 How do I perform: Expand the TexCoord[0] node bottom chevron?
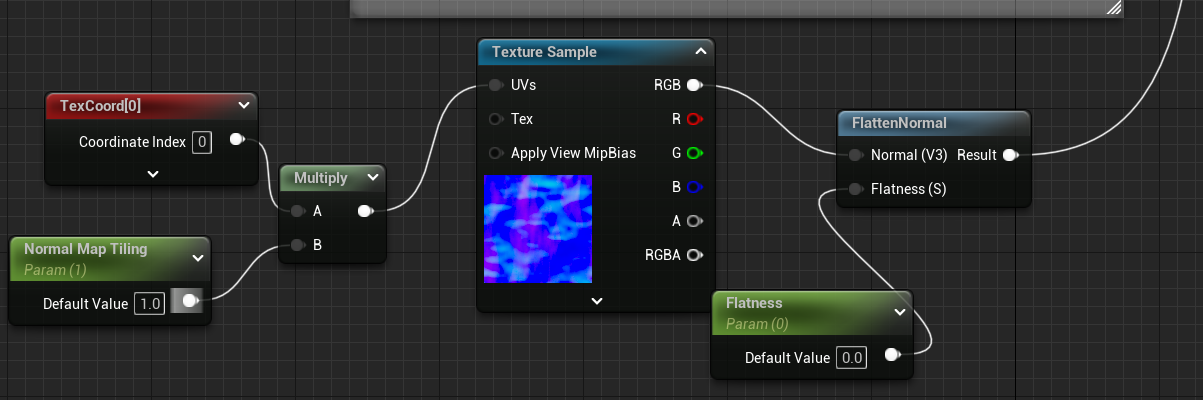point(152,173)
